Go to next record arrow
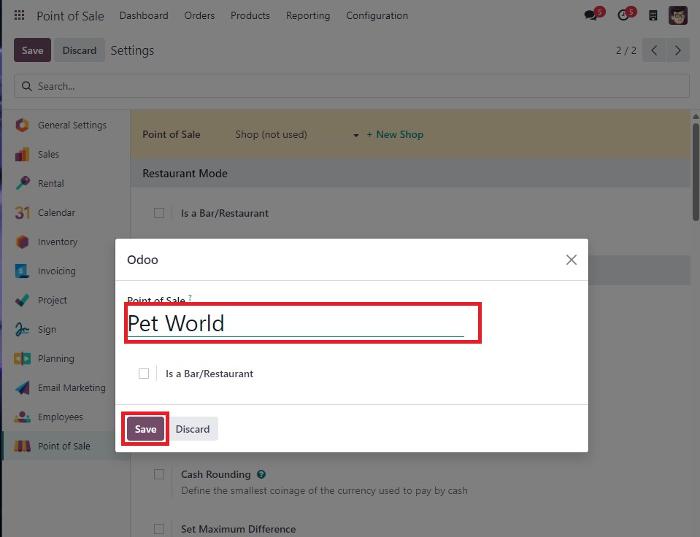This screenshot has height=537, width=700. click(678, 50)
